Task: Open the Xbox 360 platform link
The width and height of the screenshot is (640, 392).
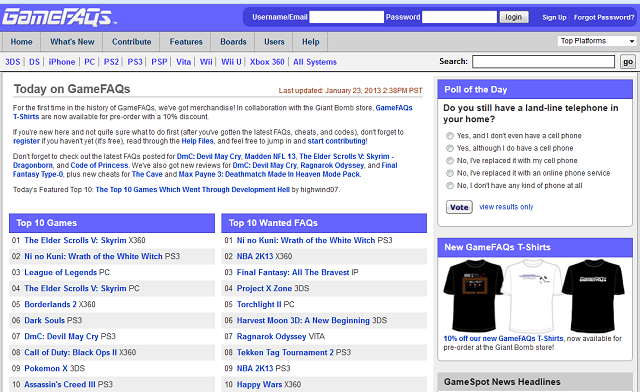Action: pos(267,62)
